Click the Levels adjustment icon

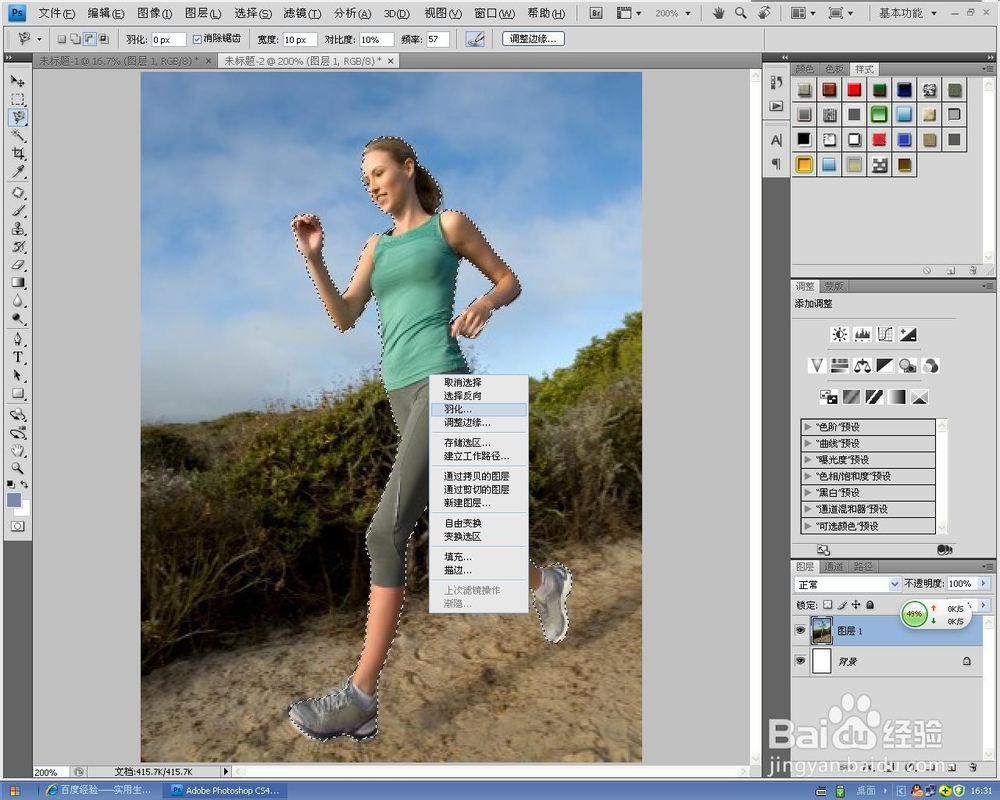(x=862, y=334)
